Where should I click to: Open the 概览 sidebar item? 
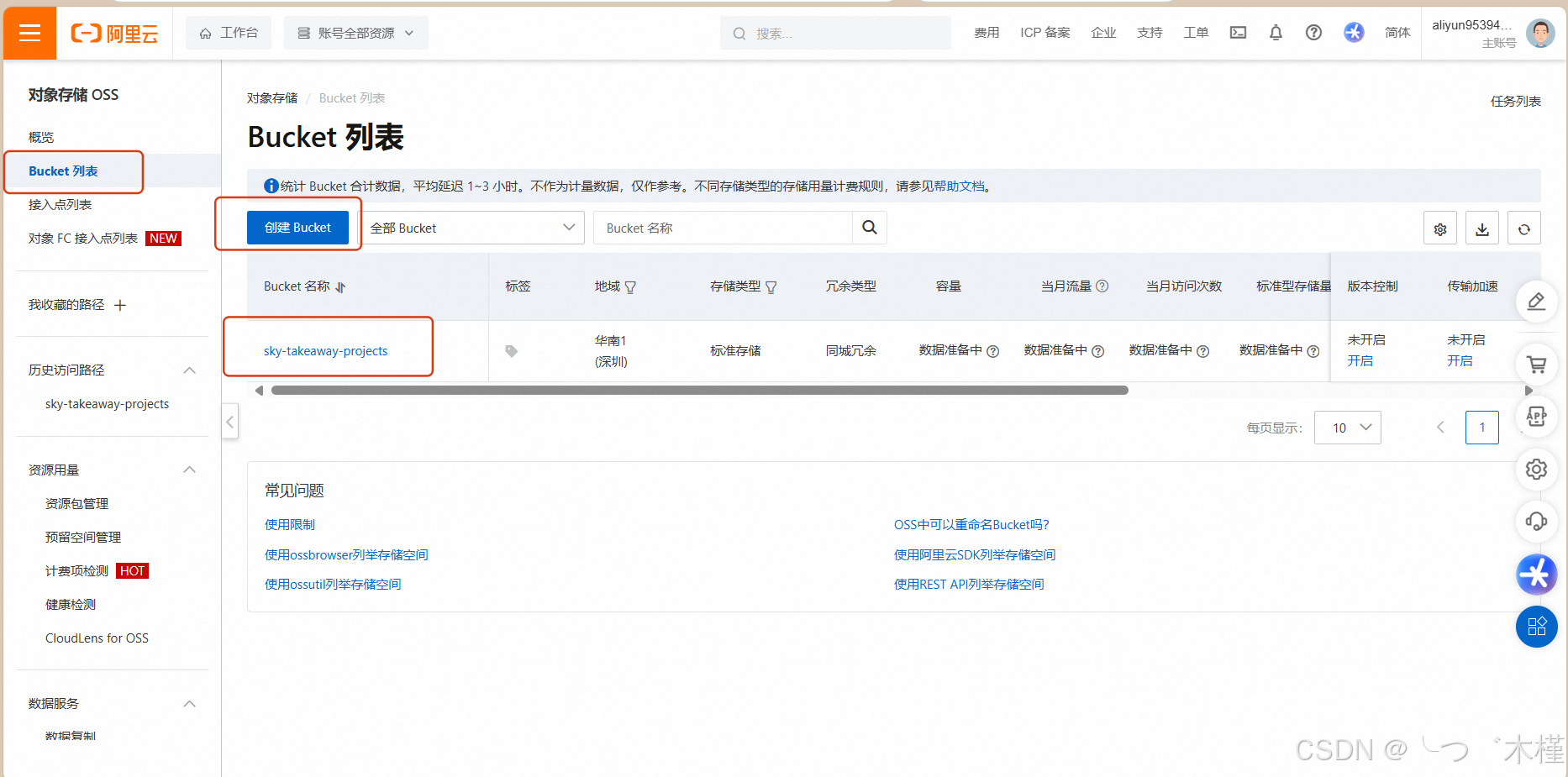coord(41,137)
